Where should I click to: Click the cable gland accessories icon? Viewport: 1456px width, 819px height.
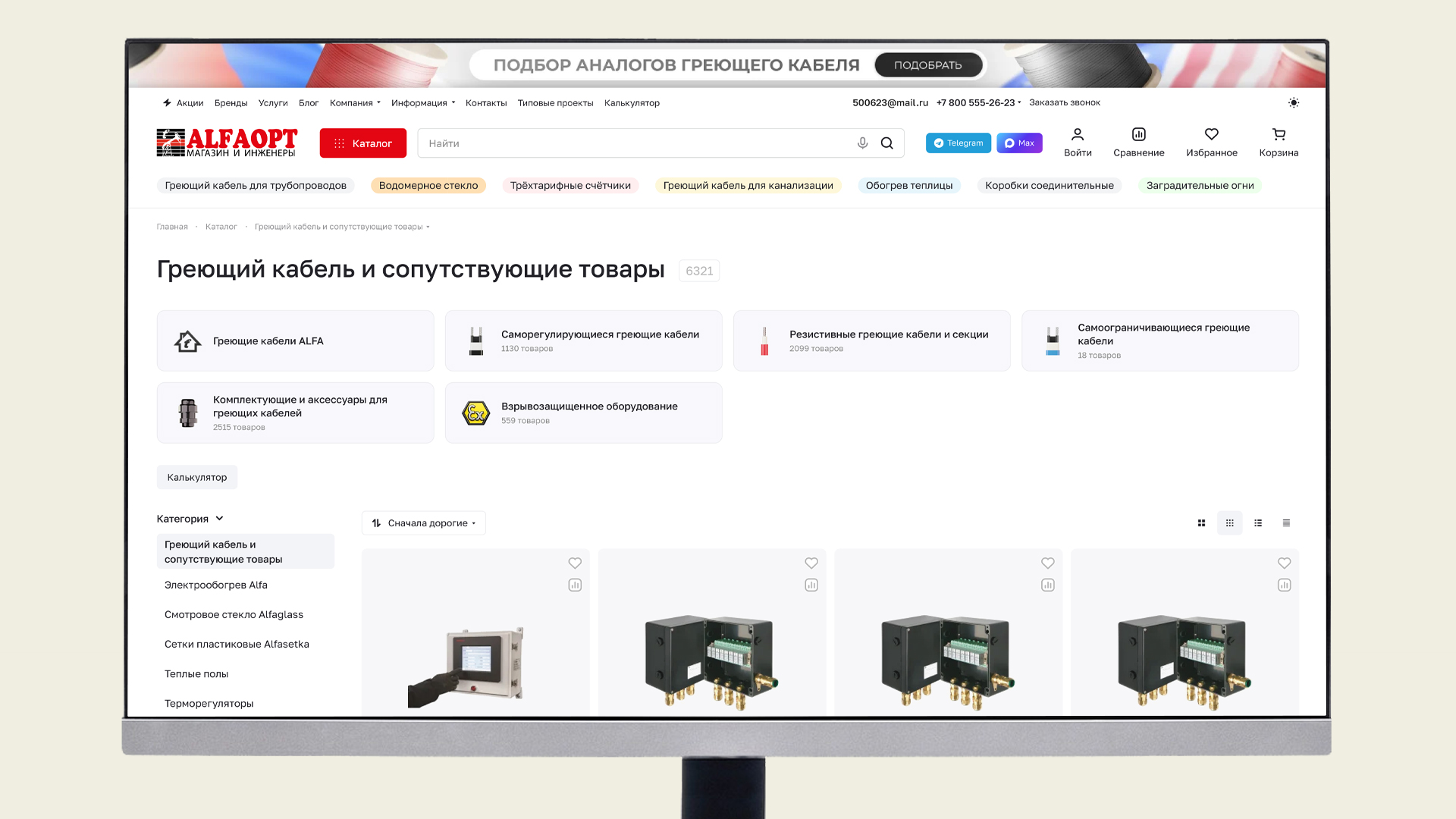[x=187, y=413]
